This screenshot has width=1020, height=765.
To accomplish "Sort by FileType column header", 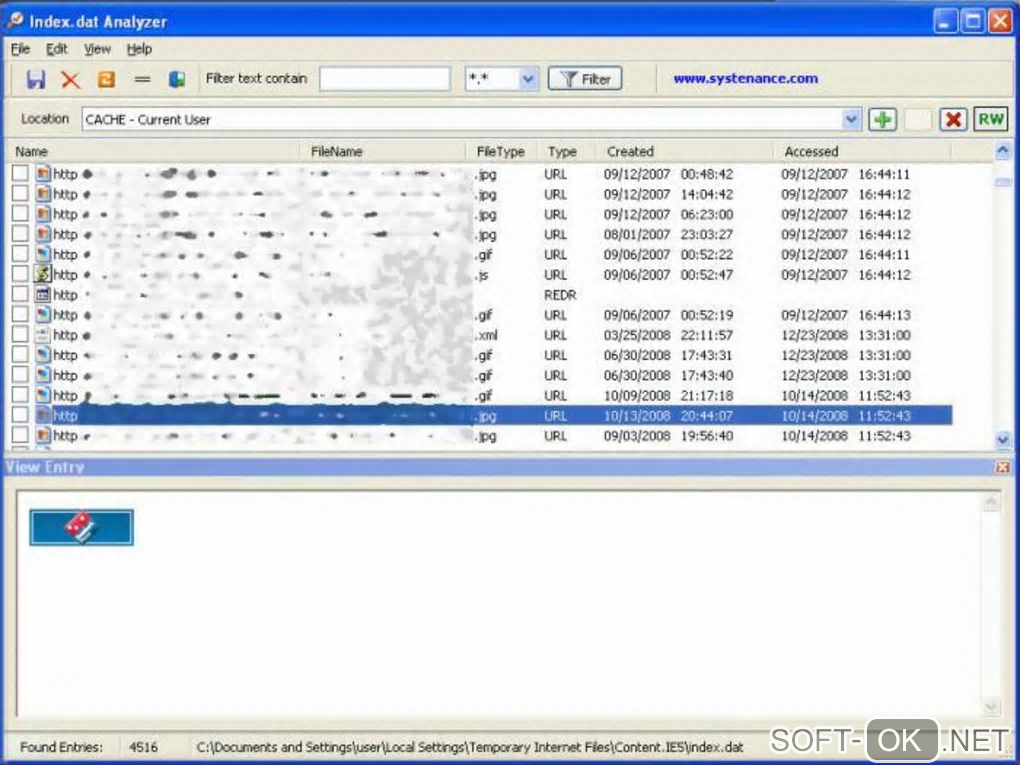I will point(502,152).
